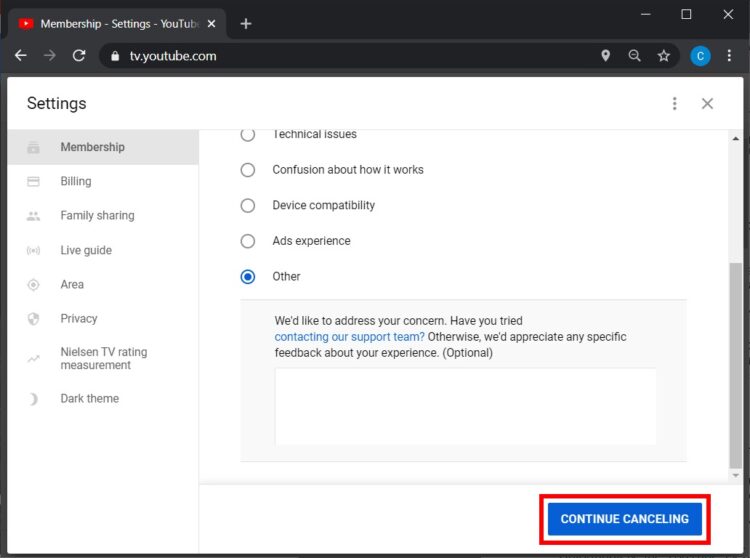Click the optional feedback text box
The width and height of the screenshot is (750, 558).
click(465, 406)
